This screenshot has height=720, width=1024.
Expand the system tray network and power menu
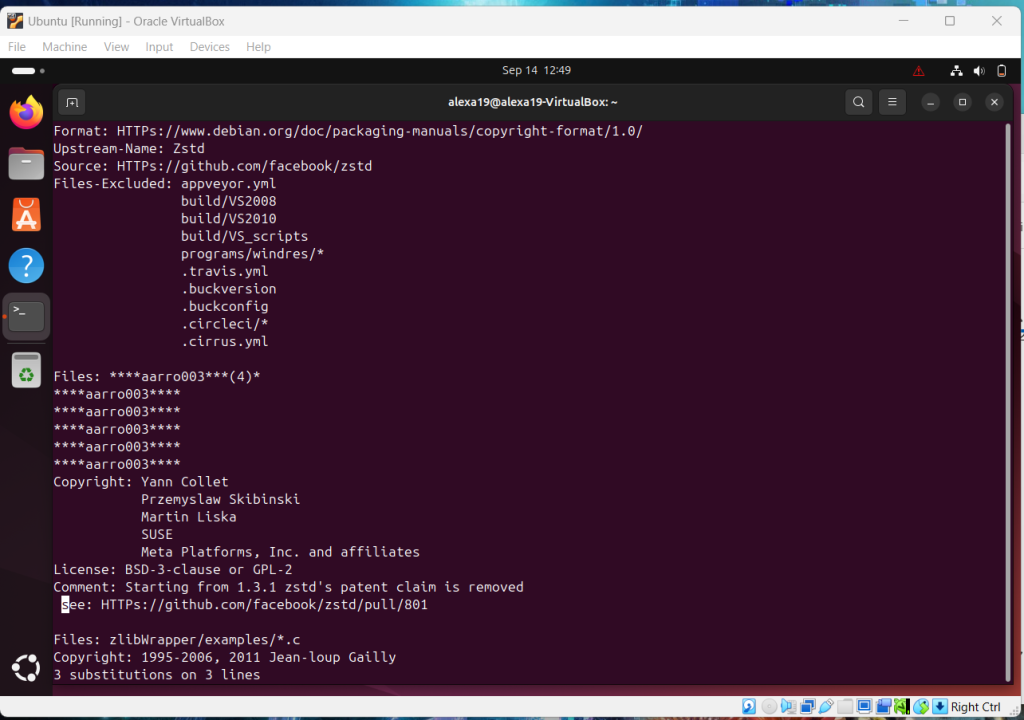pos(977,71)
